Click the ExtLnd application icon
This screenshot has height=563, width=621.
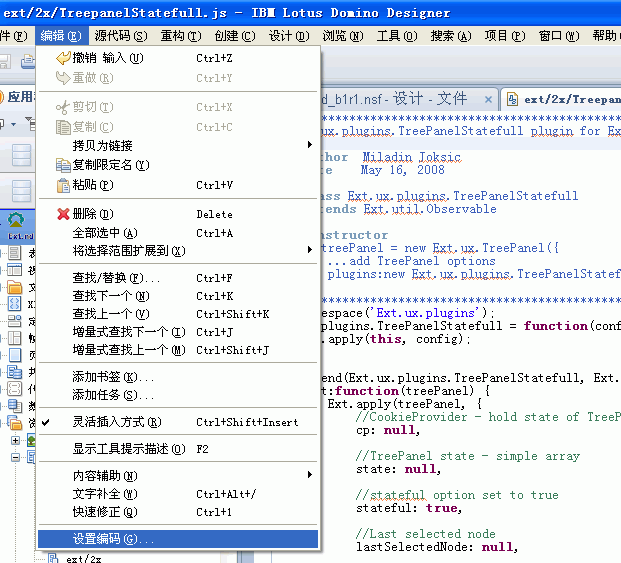(x=16, y=220)
